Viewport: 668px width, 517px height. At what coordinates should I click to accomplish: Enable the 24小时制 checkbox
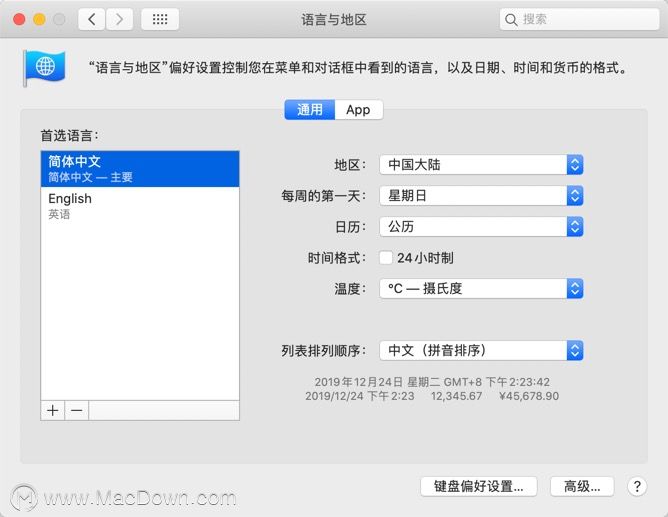point(386,258)
